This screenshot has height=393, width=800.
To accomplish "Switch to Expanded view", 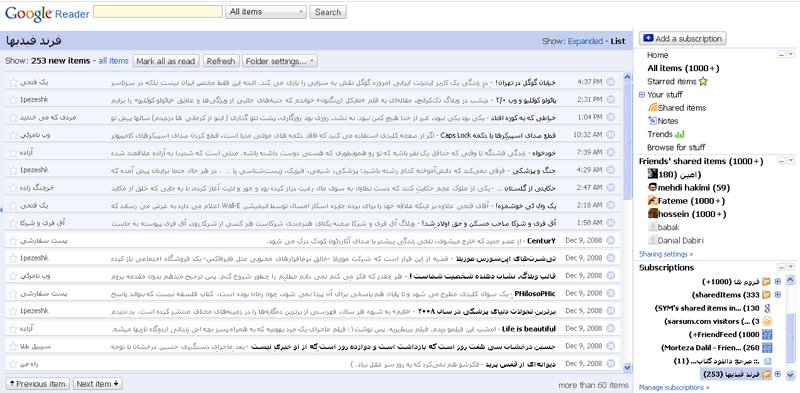I will (x=585, y=41).
